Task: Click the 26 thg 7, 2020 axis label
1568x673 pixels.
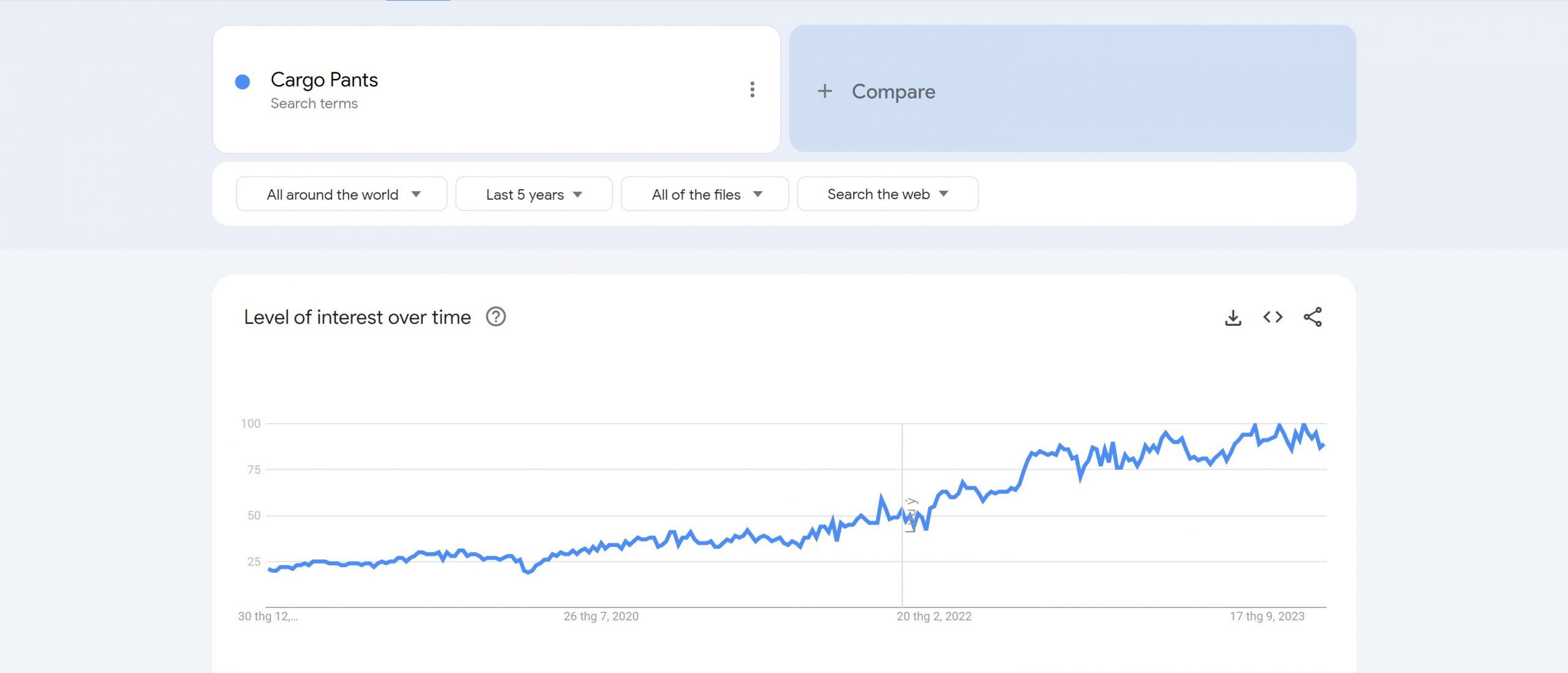Action: [x=601, y=617]
